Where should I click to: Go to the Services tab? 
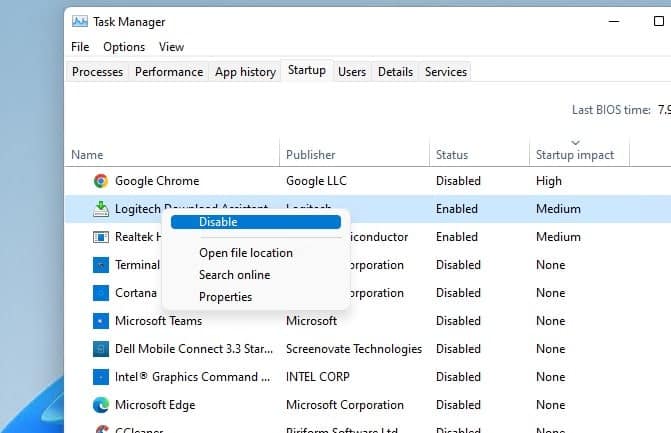pos(445,72)
